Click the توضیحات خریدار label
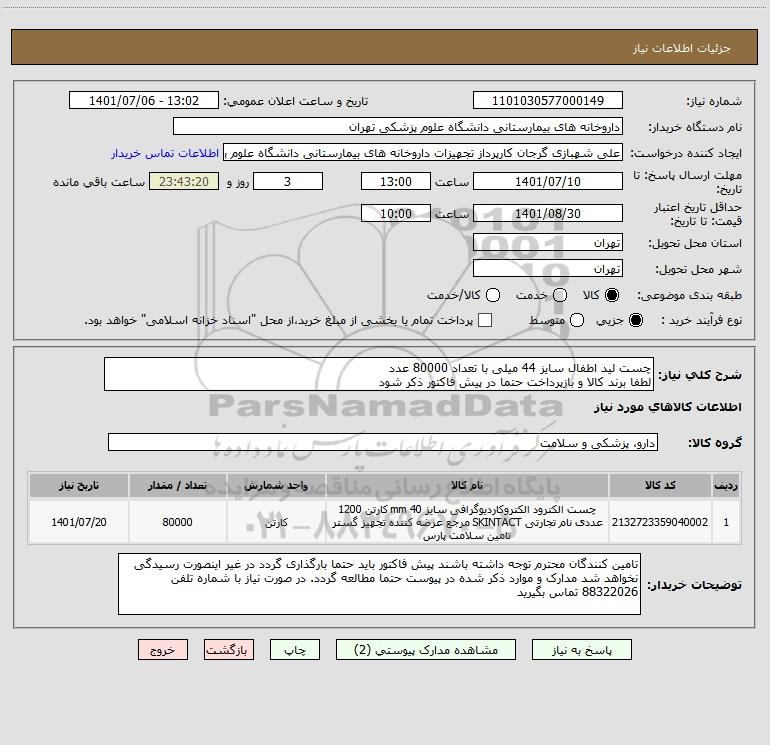Viewport: 770px width, 745px height. [x=694, y=585]
